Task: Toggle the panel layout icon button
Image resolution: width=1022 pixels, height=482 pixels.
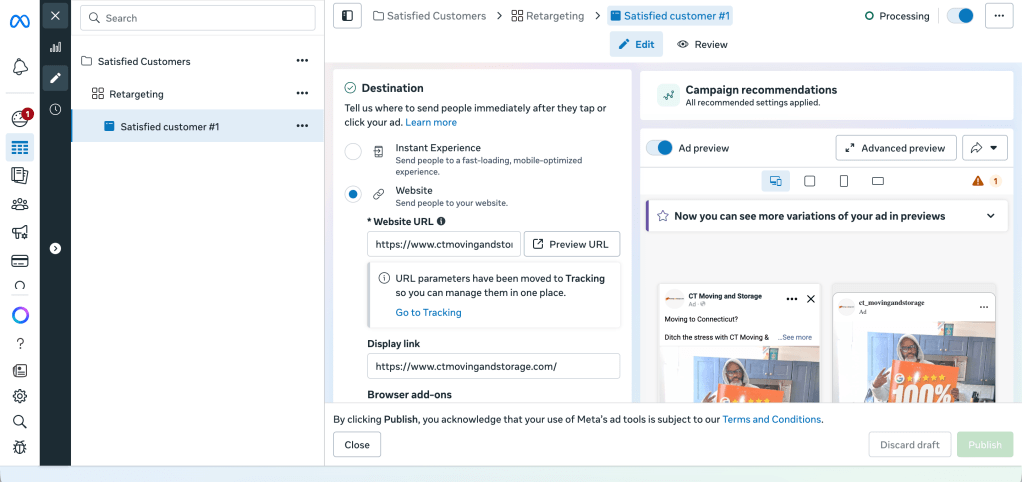Action: point(347,16)
